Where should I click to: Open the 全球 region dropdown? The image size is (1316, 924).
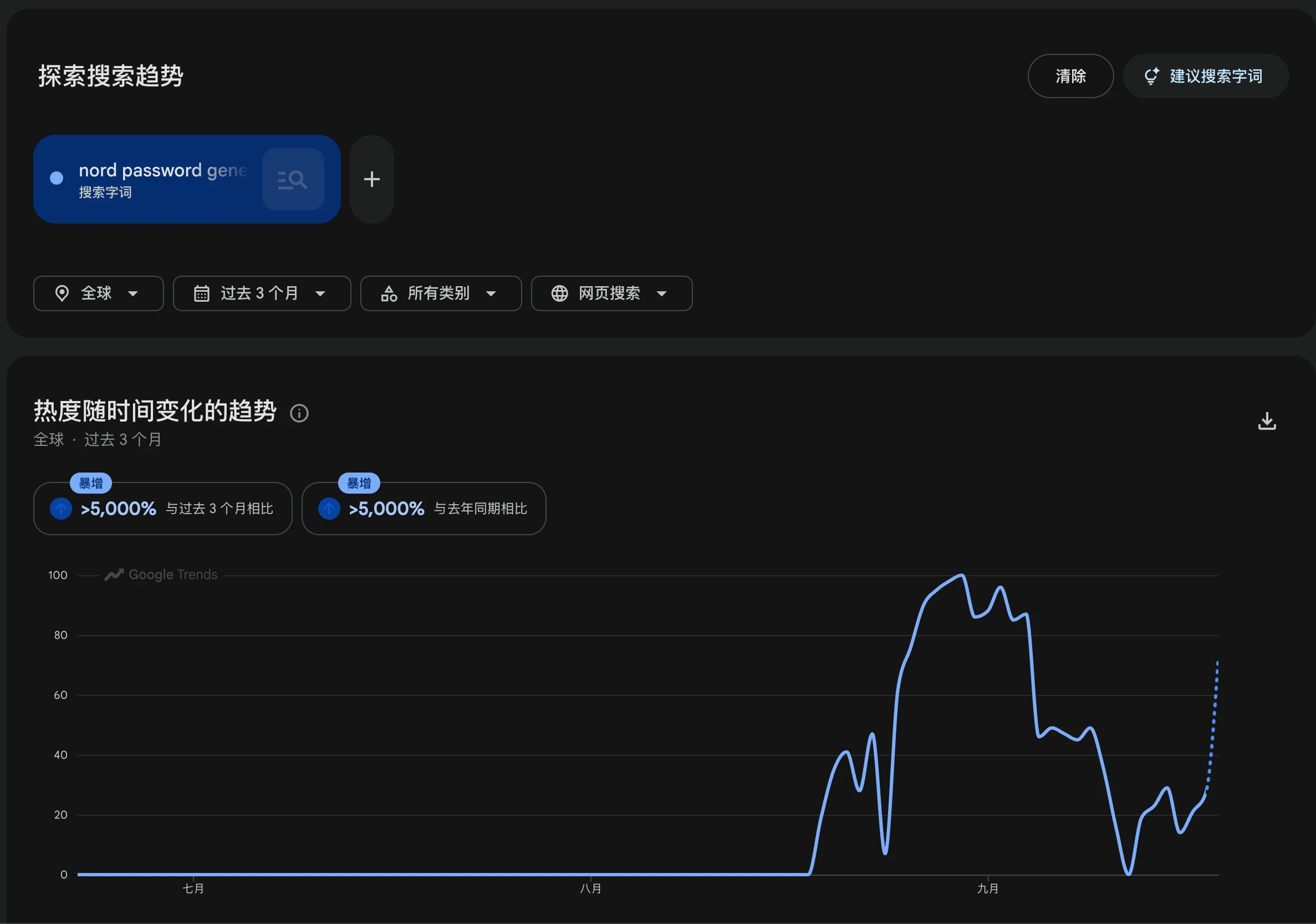[x=99, y=293]
